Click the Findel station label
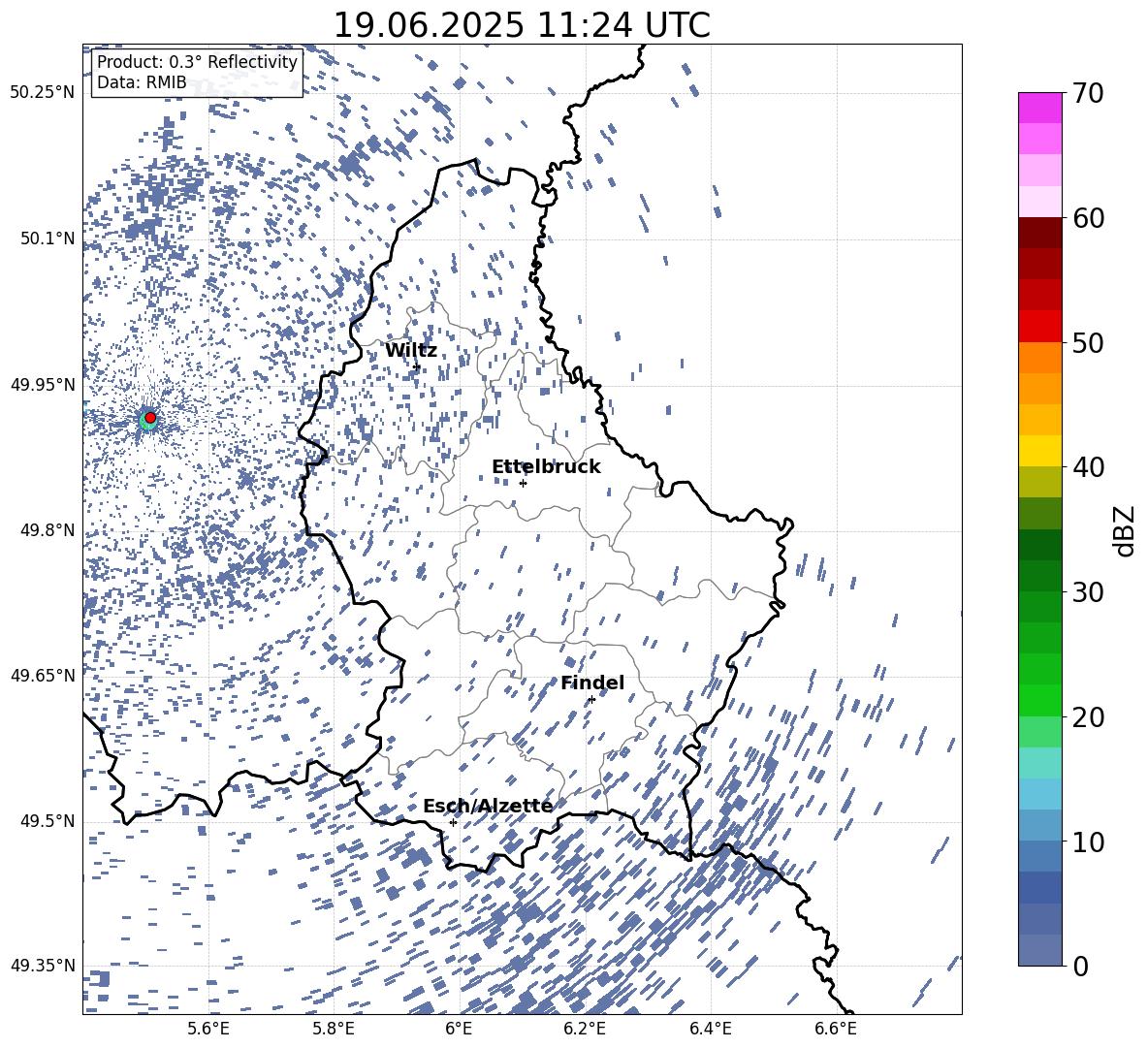1148x1048 pixels. pos(592,683)
